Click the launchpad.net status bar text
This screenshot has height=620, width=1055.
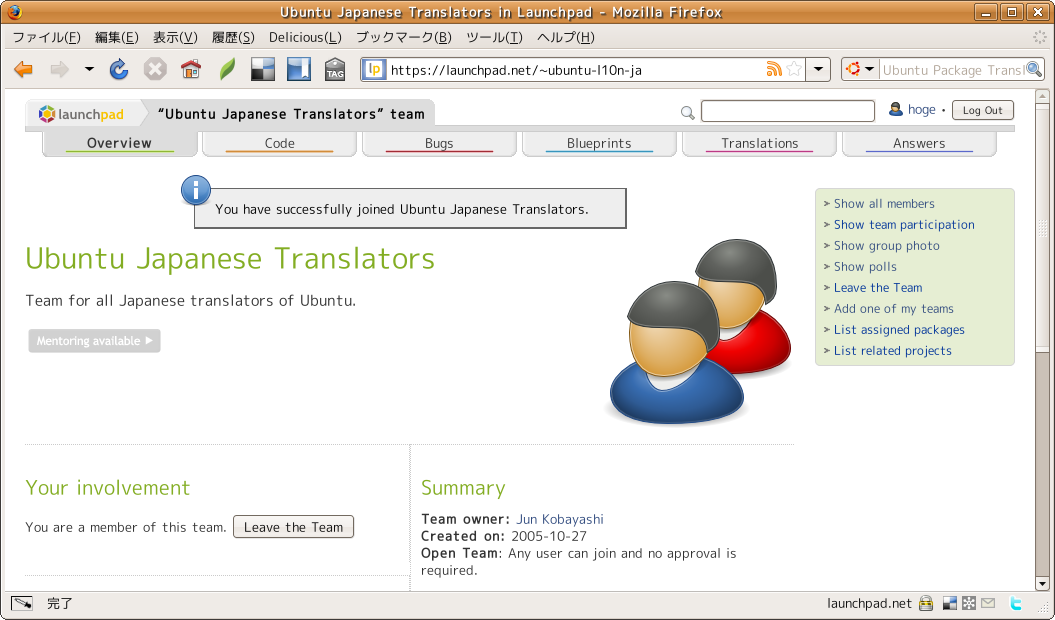coord(869,604)
